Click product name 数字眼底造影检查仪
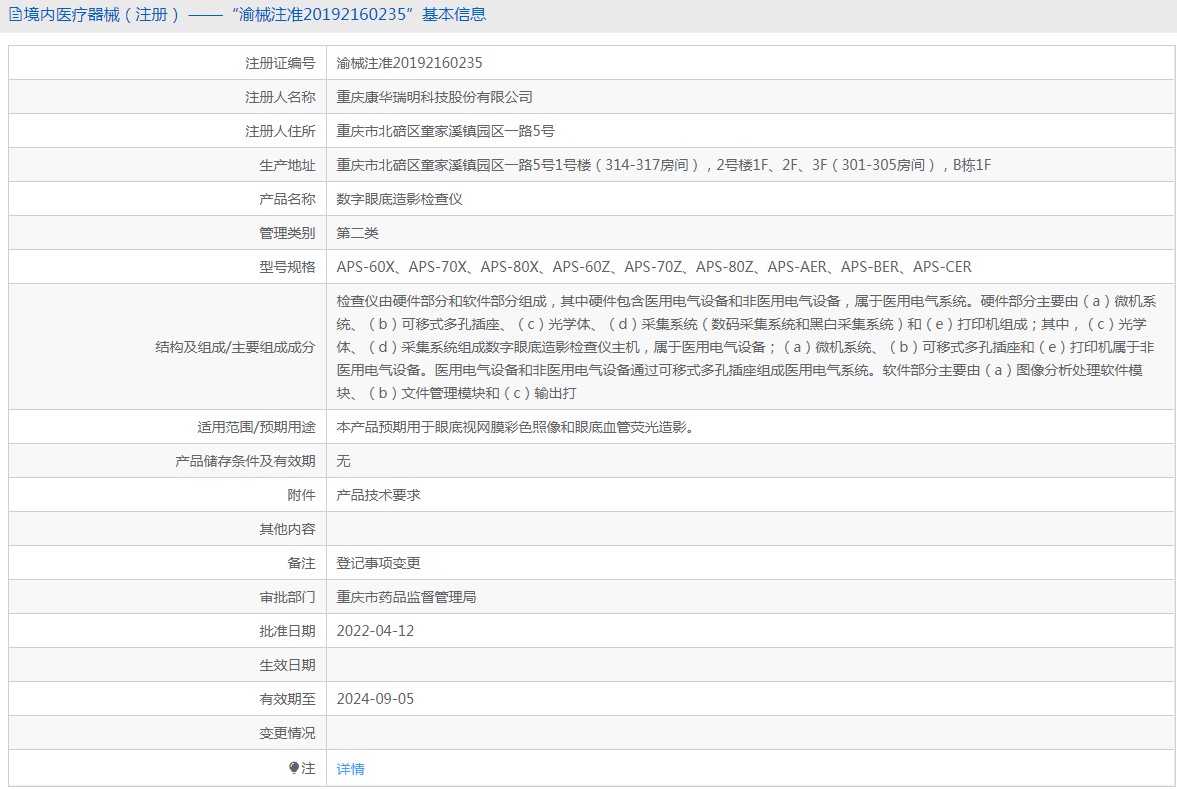The width and height of the screenshot is (1177, 790). click(x=399, y=199)
